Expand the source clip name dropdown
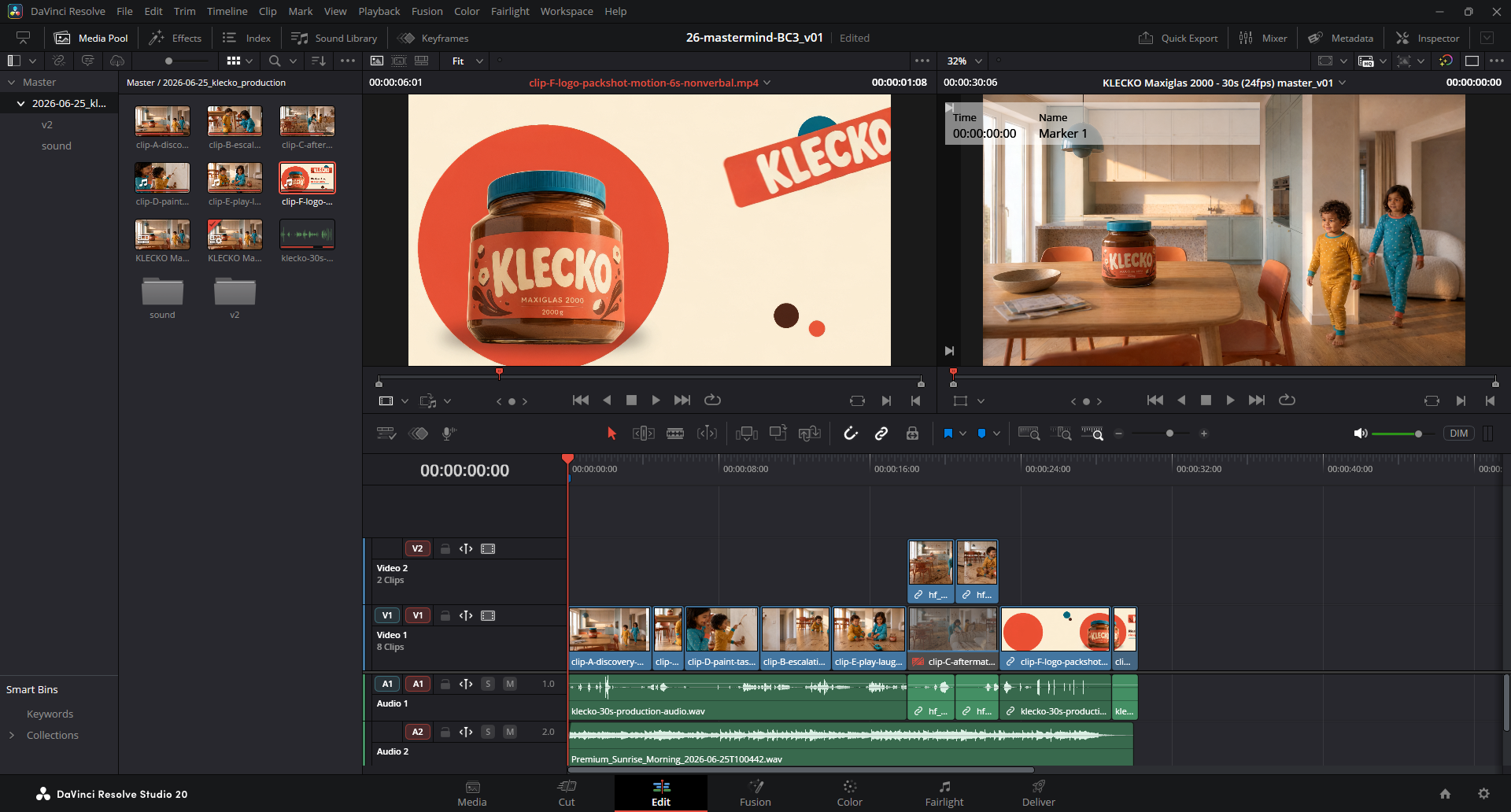1511x812 pixels. (x=767, y=83)
